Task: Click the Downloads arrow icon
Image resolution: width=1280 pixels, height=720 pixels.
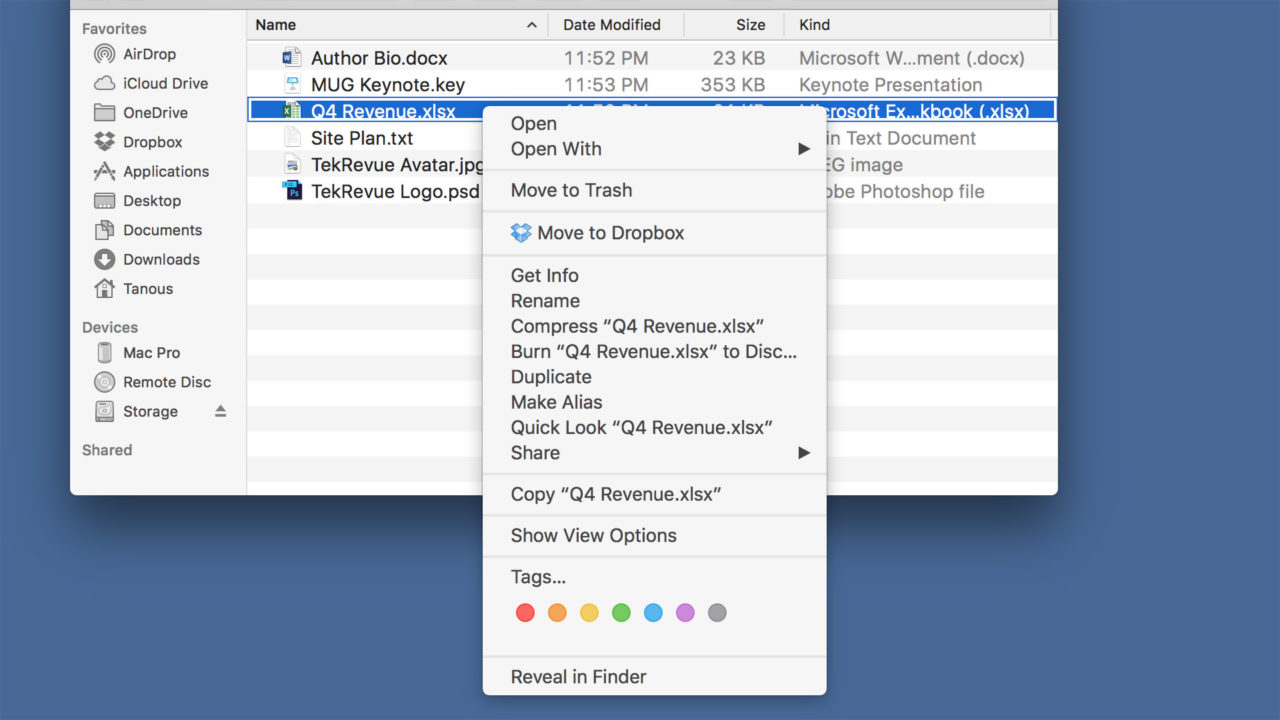Action: pyautogui.click(x=104, y=259)
